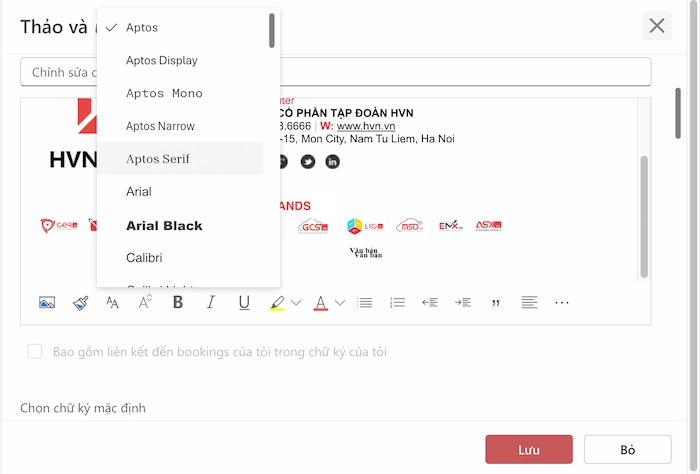Choose Aptos Mono font
700x474 pixels.
180,93
